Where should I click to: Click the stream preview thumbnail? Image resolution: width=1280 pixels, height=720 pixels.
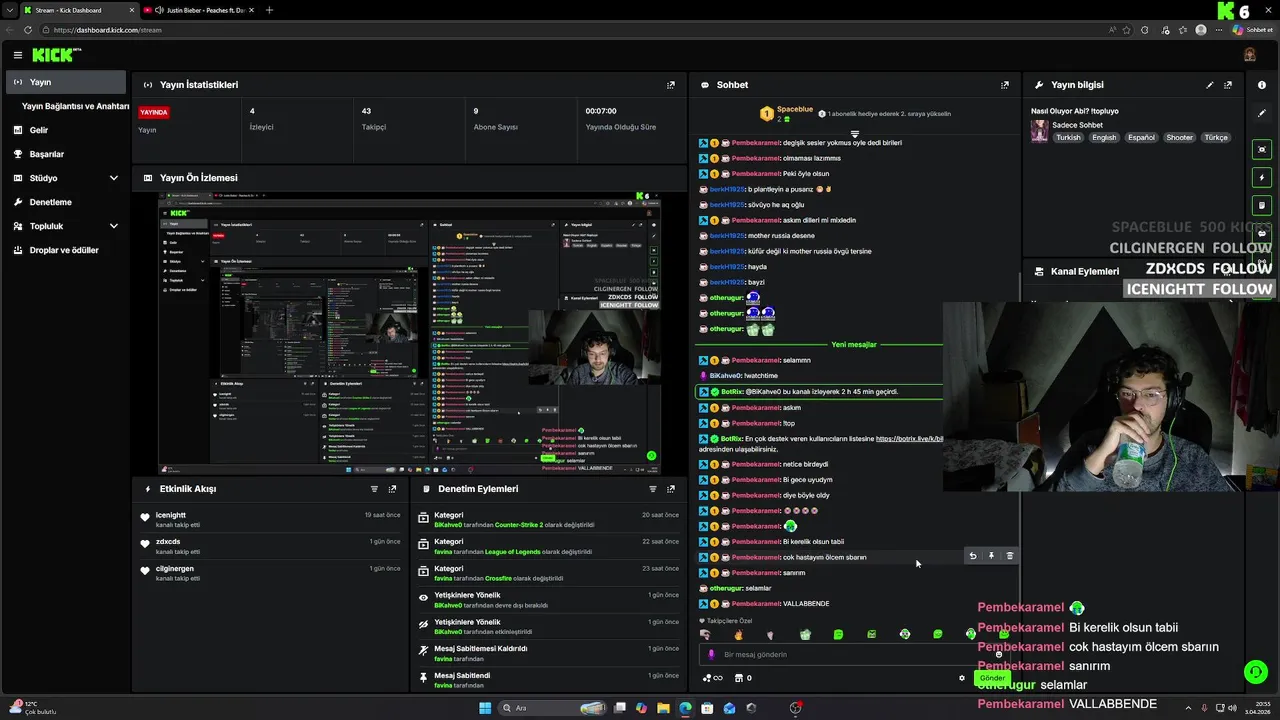coord(409,333)
